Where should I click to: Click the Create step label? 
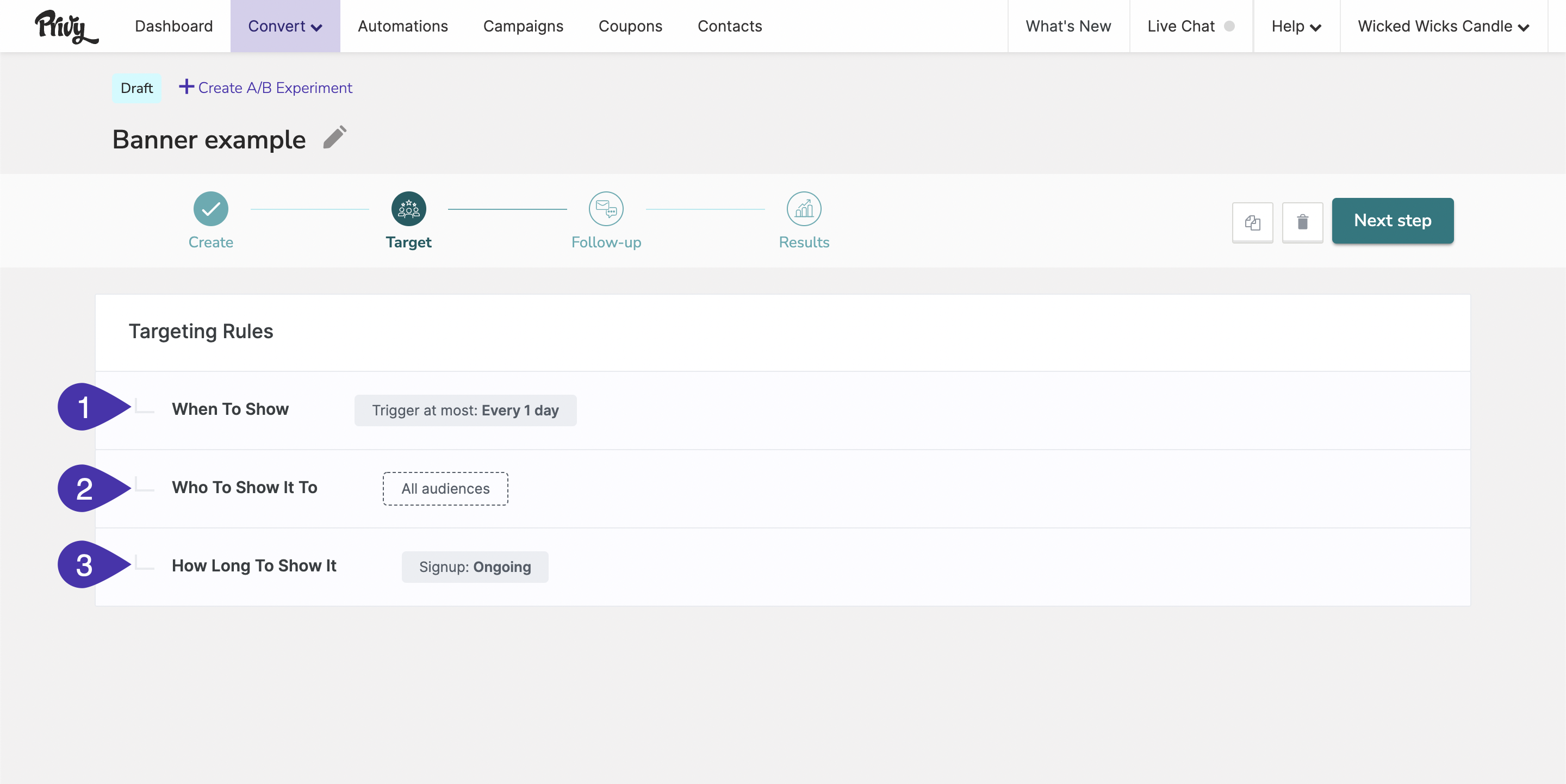[210, 242]
